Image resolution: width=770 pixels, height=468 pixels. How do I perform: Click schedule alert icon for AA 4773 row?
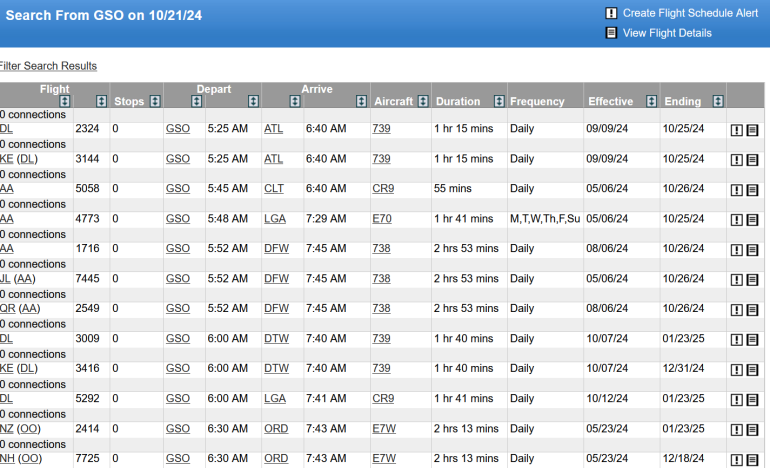736,220
